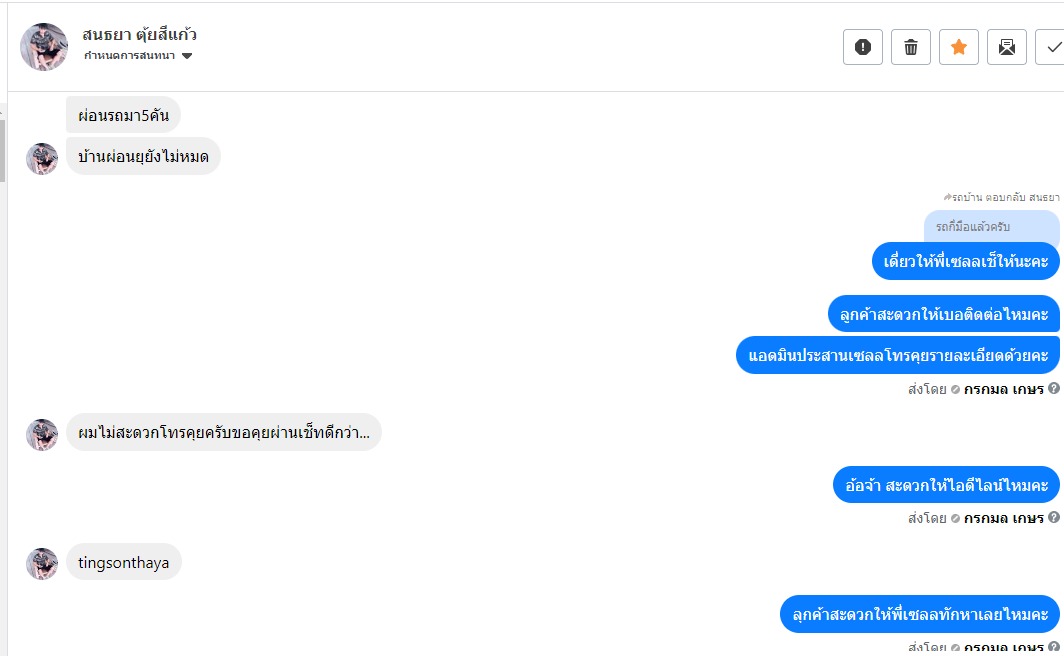Screen dimensions: 1064x656
Task: Toggle the orange star follow-up icon
Action: [959, 47]
